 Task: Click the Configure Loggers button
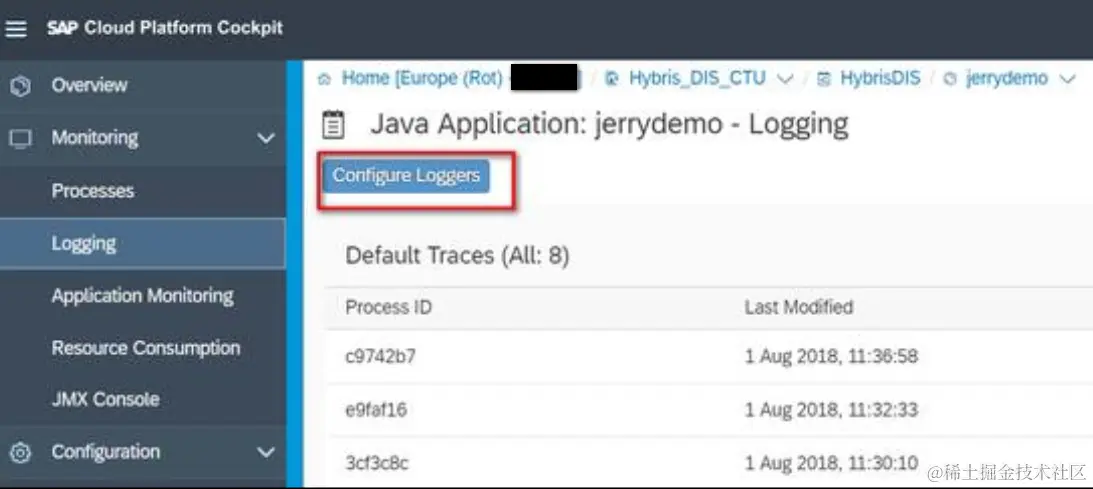pyautogui.click(x=406, y=176)
